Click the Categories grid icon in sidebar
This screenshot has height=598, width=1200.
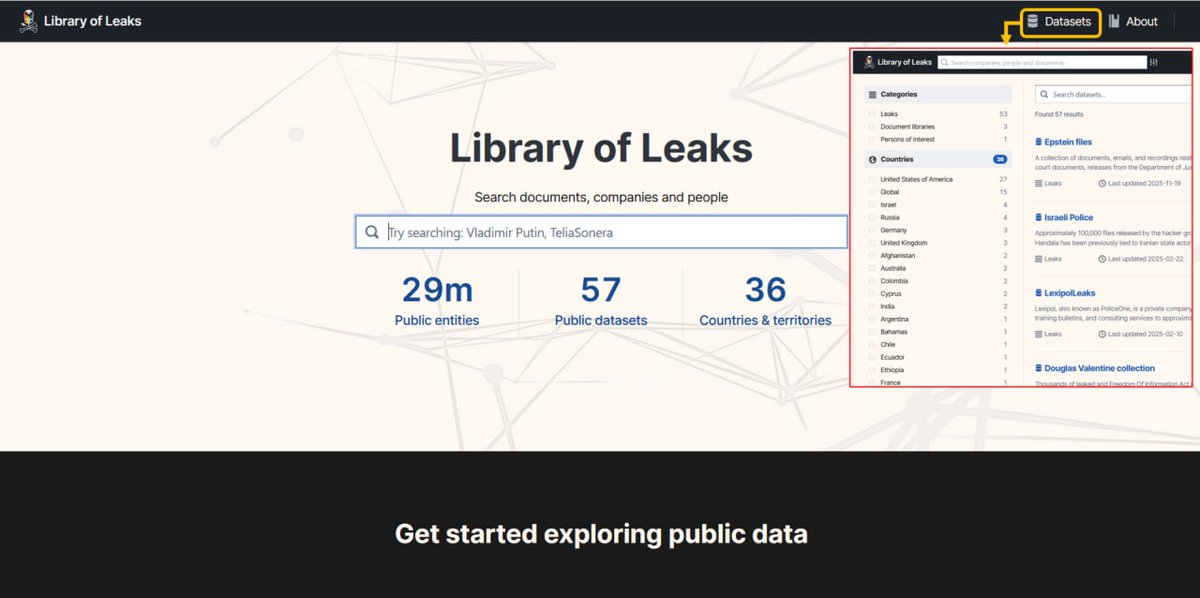[872, 94]
